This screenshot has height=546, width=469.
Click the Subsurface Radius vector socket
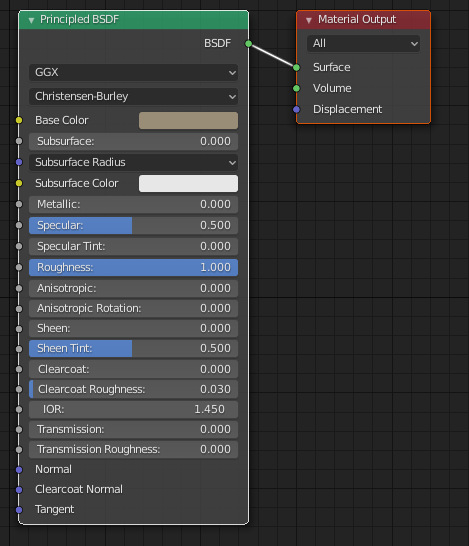click(19, 162)
